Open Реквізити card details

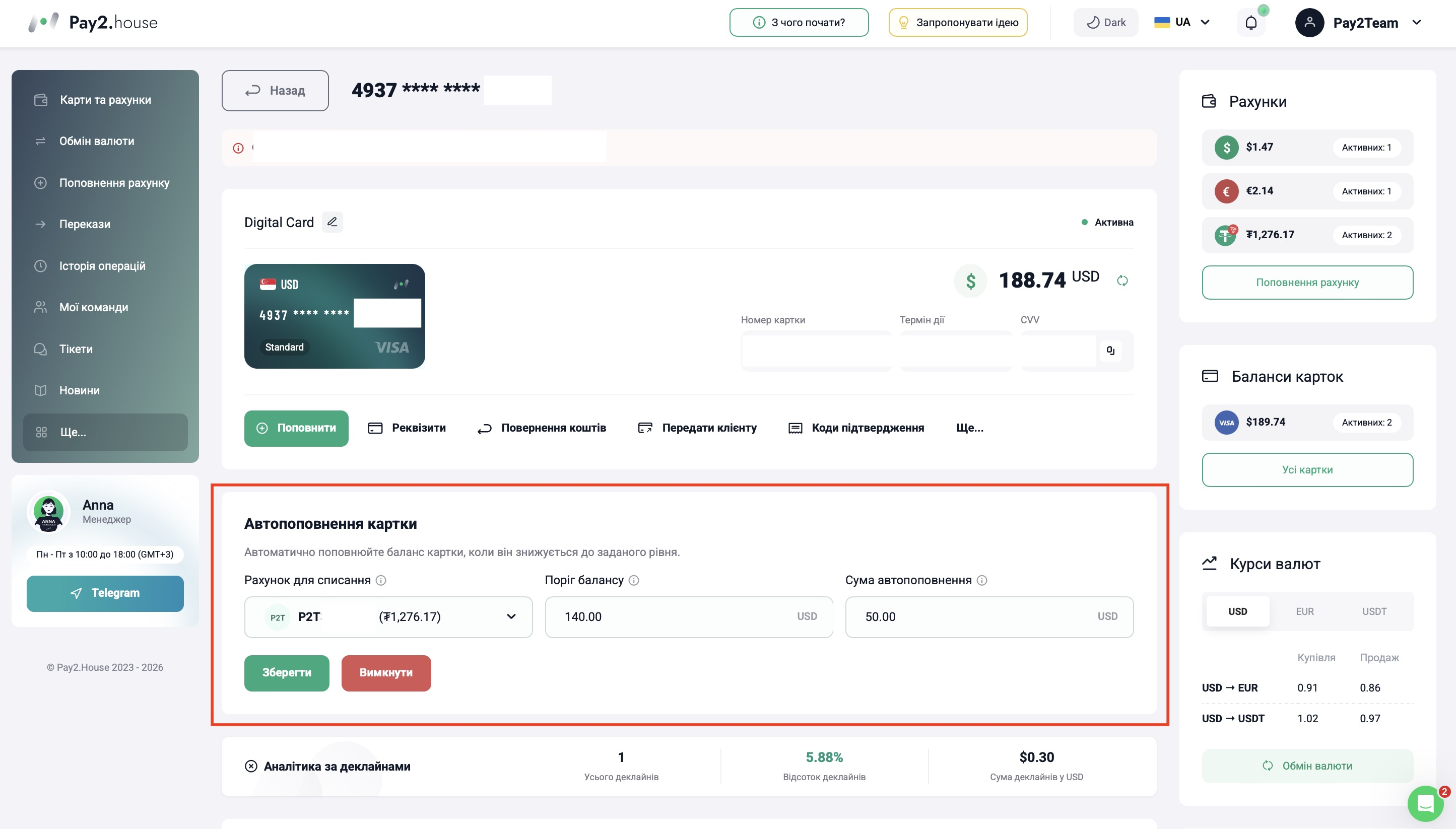click(x=407, y=428)
